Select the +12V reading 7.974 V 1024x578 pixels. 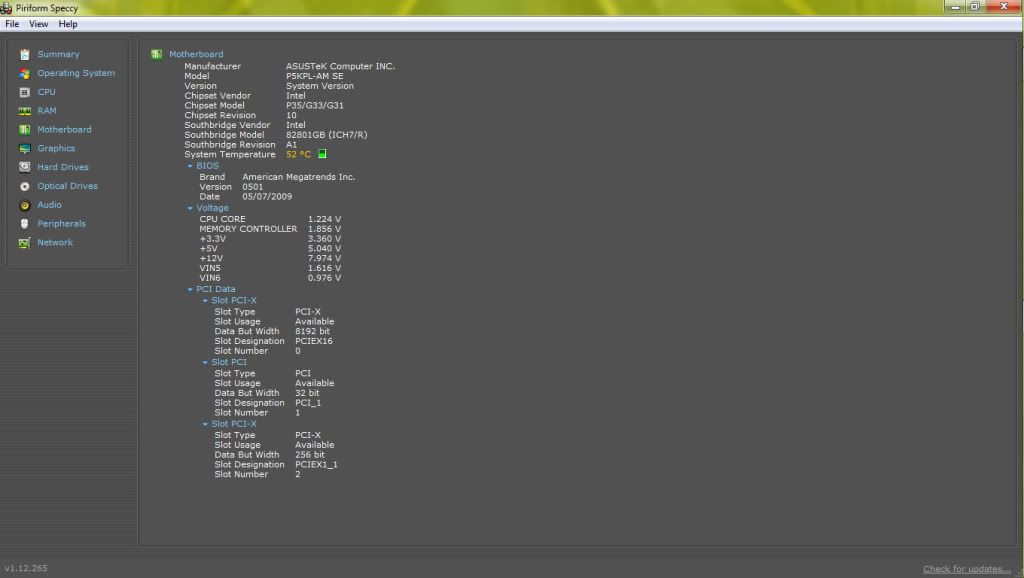(x=325, y=259)
